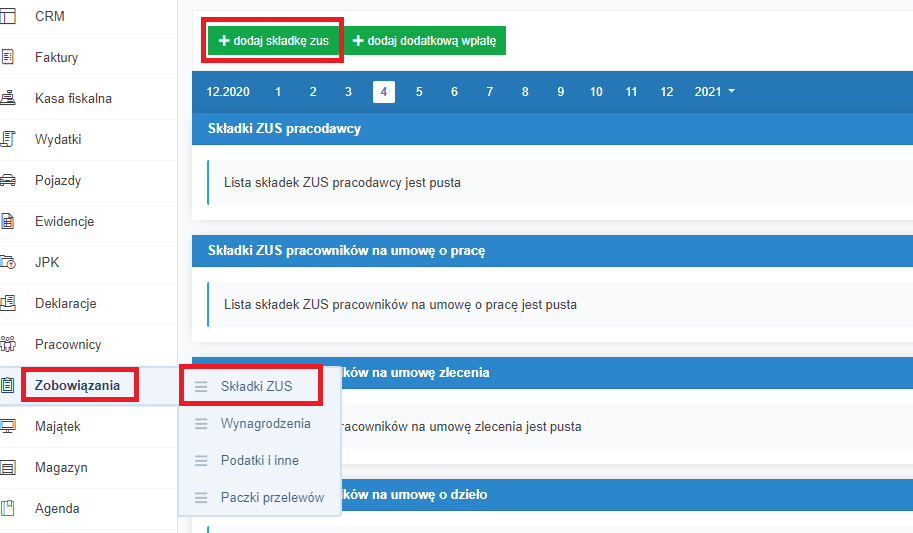Click the hamburger icon beside Podatki i inne

201,461
